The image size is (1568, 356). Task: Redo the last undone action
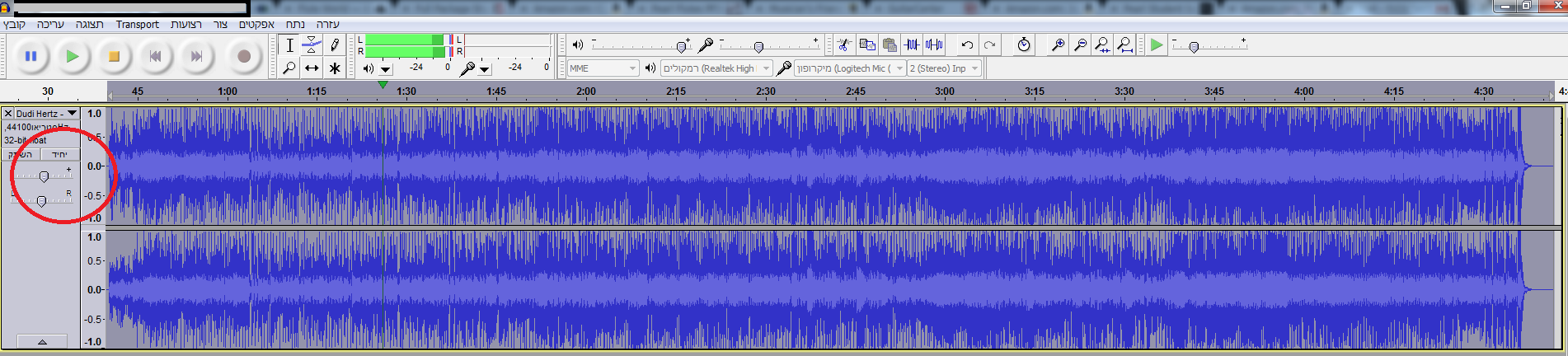(989, 44)
